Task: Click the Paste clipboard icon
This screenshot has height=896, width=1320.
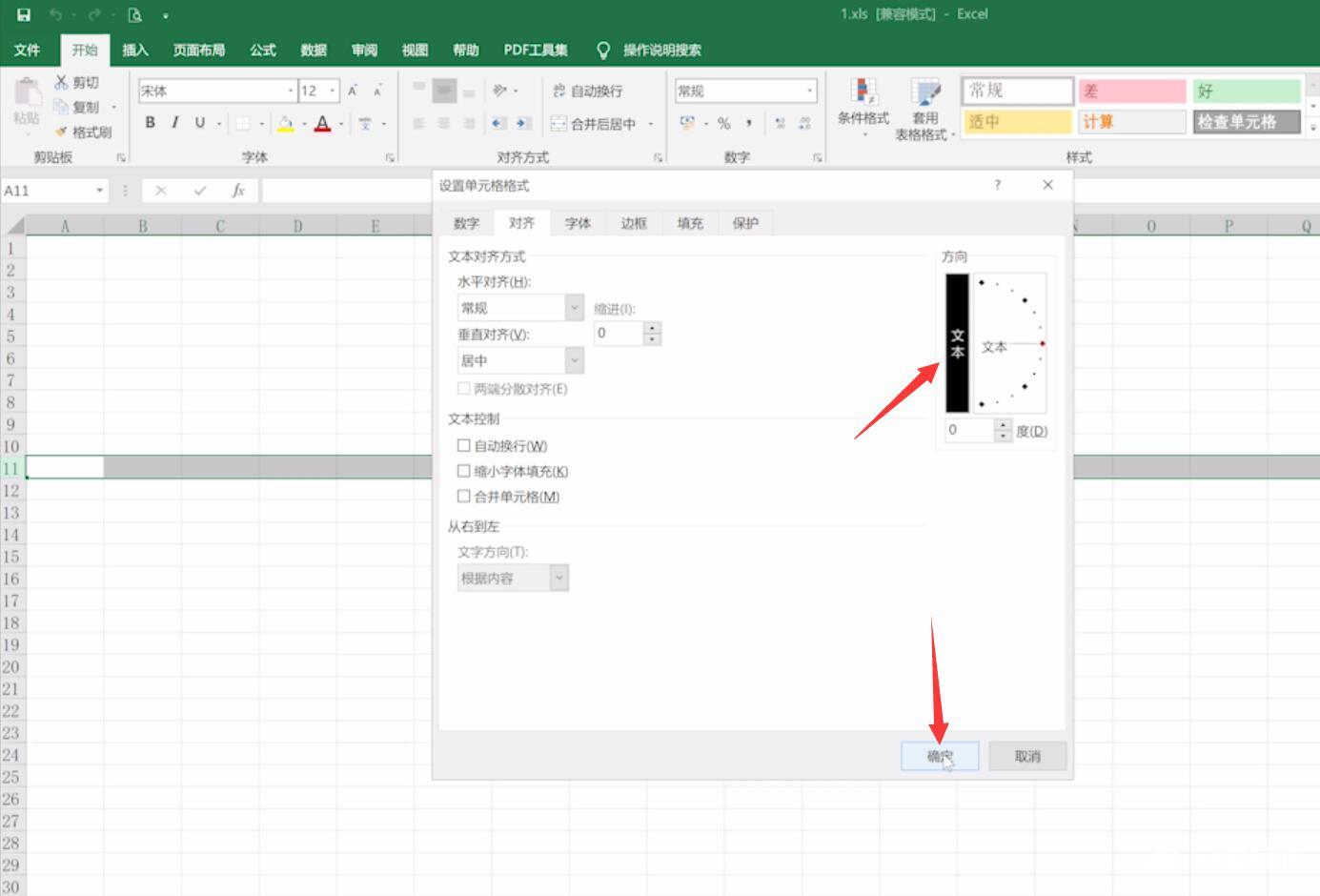Action: point(27,94)
